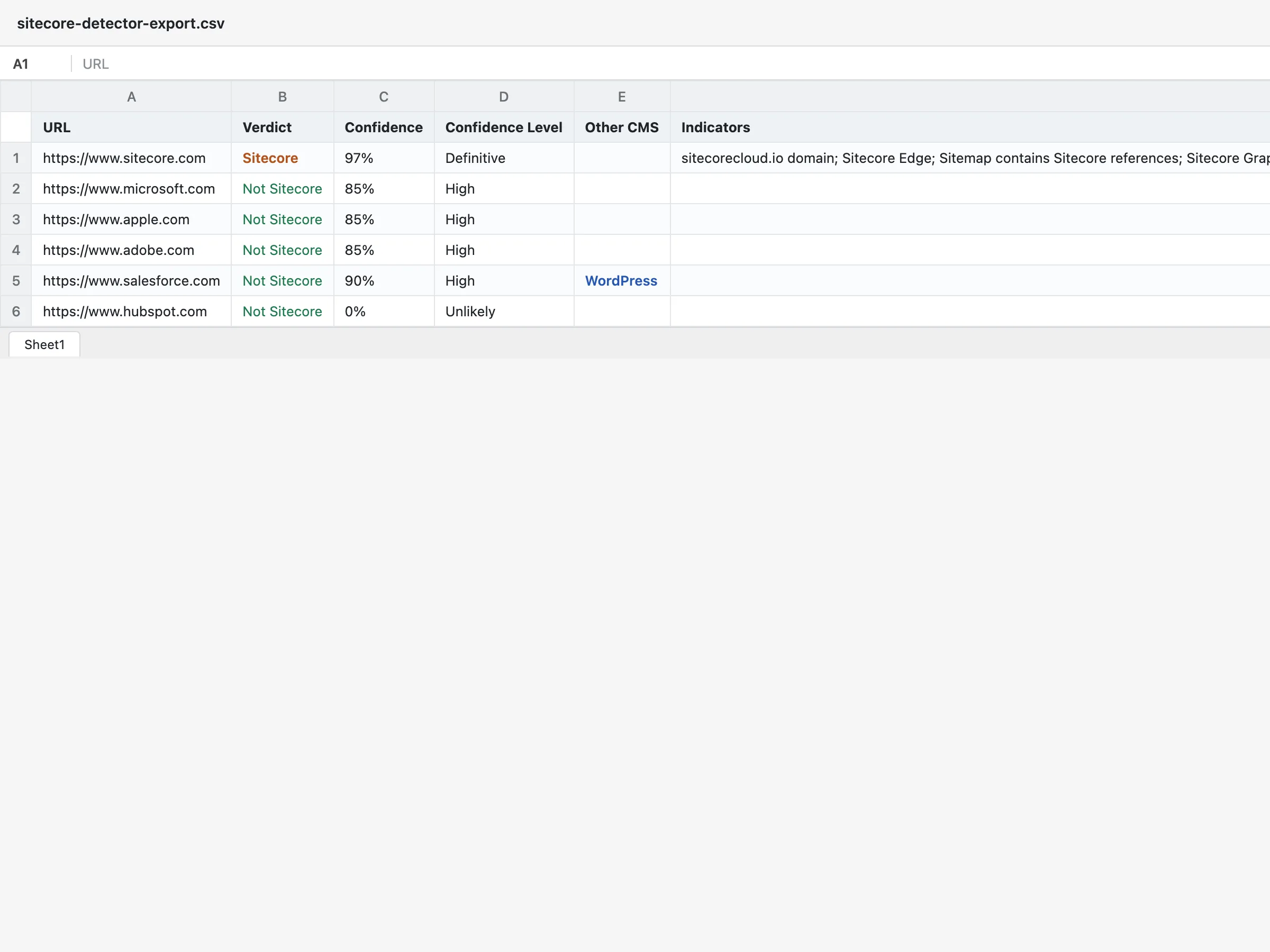This screenshot has width=1270, height=952.
Task: Select column D header
Action: (x=504, y=96)
